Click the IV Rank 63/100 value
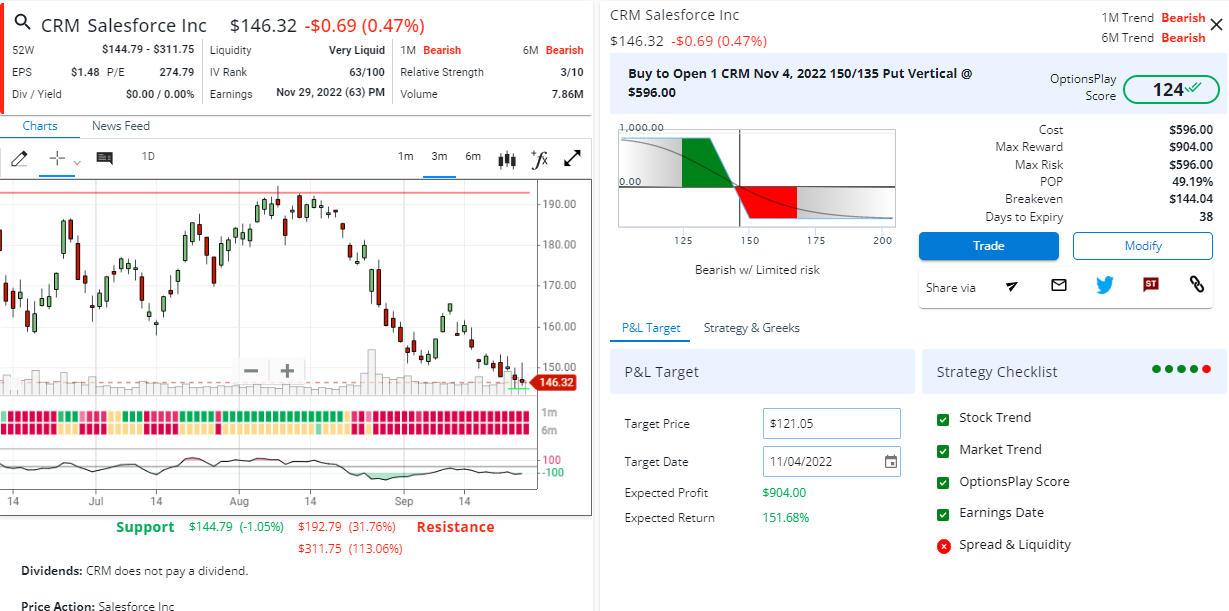The height and width of the screenshot is (611, 1229). coord(367,72)
